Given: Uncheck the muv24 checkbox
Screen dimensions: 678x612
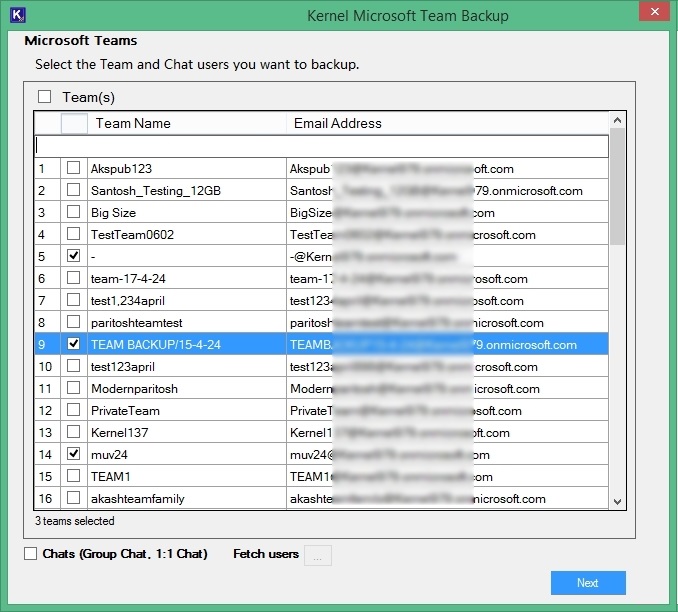Looking at the screenshot, I should tap(74, 454).
